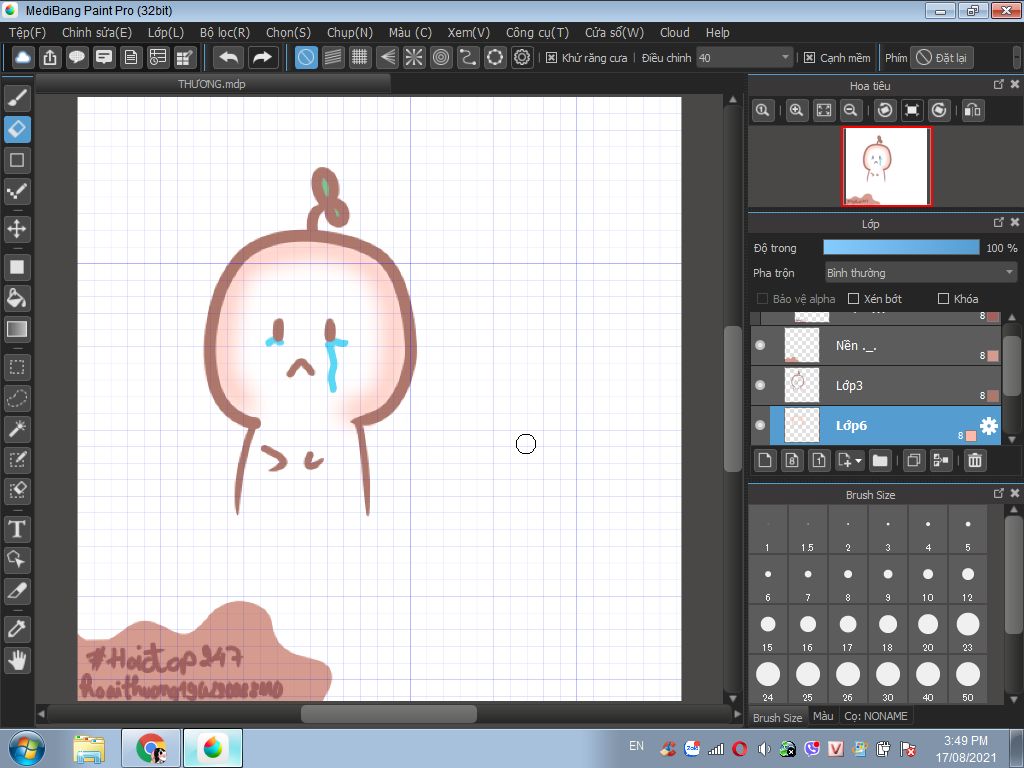Create a new layer folder
1024x768 pixels.
pyautogui.click(x=880, y=460)
